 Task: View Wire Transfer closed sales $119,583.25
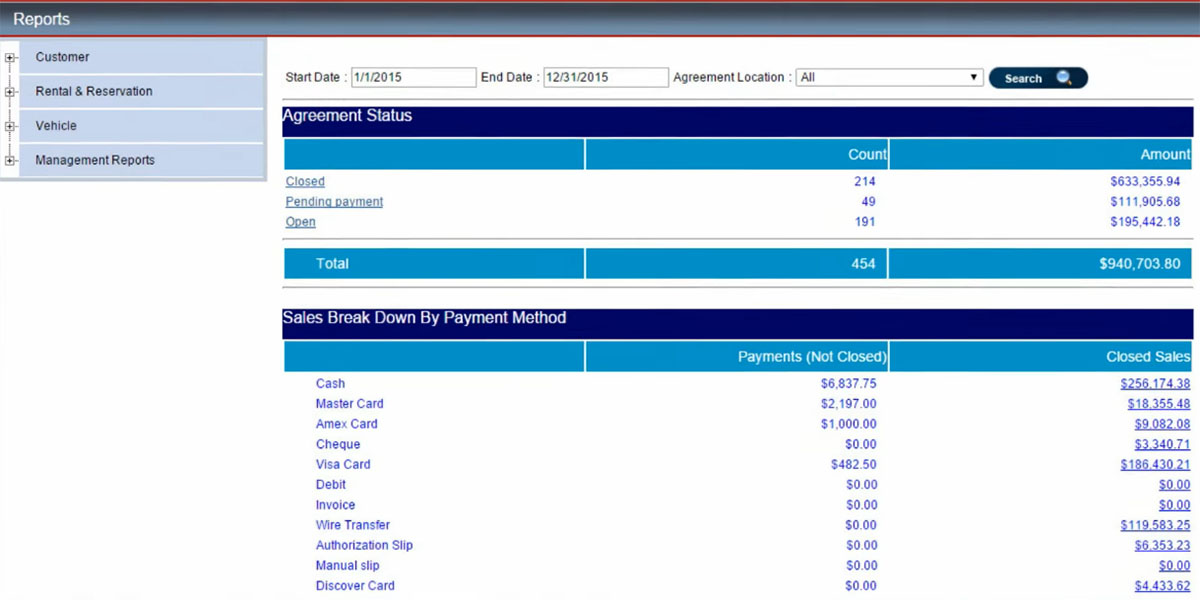click(x=1155, y=525)
